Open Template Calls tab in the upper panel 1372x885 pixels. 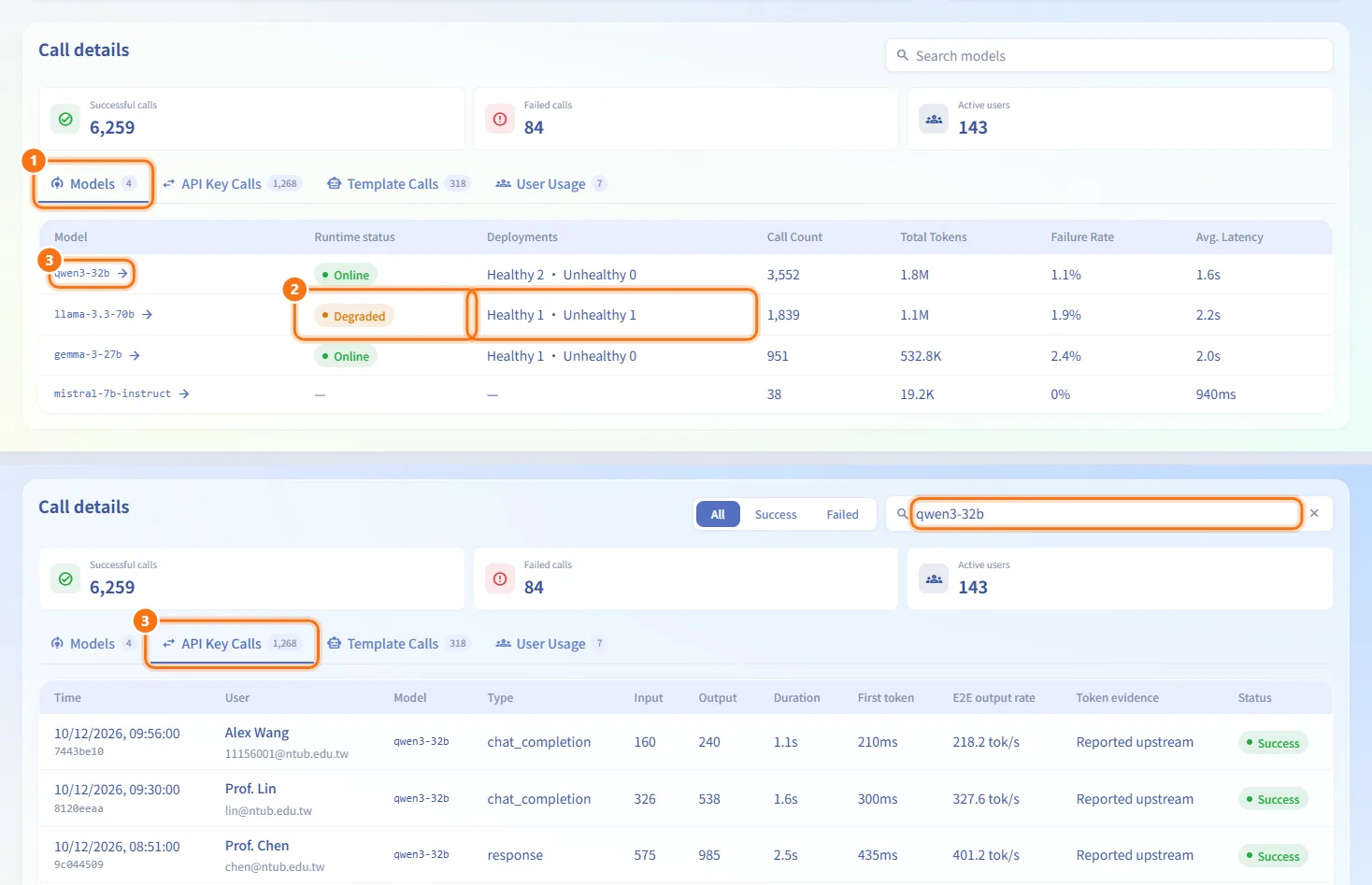[x=397, y=184]
